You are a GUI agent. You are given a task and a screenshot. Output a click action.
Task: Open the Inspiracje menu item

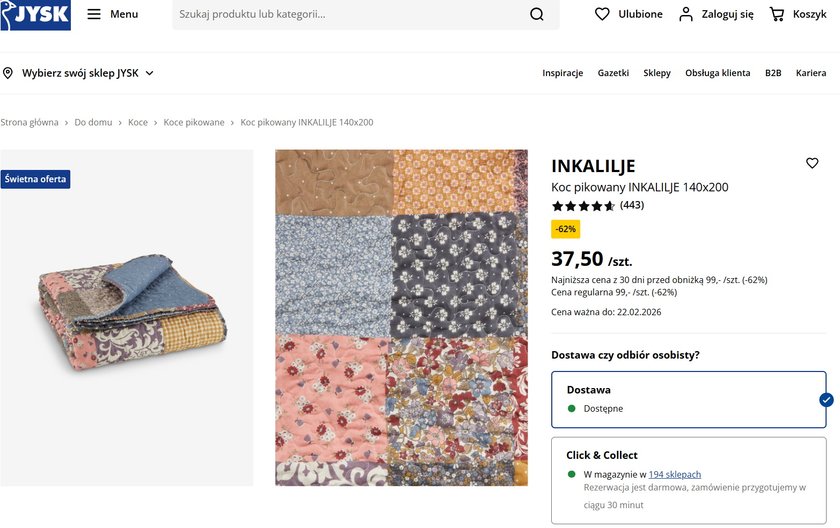(x=563, y=73)
